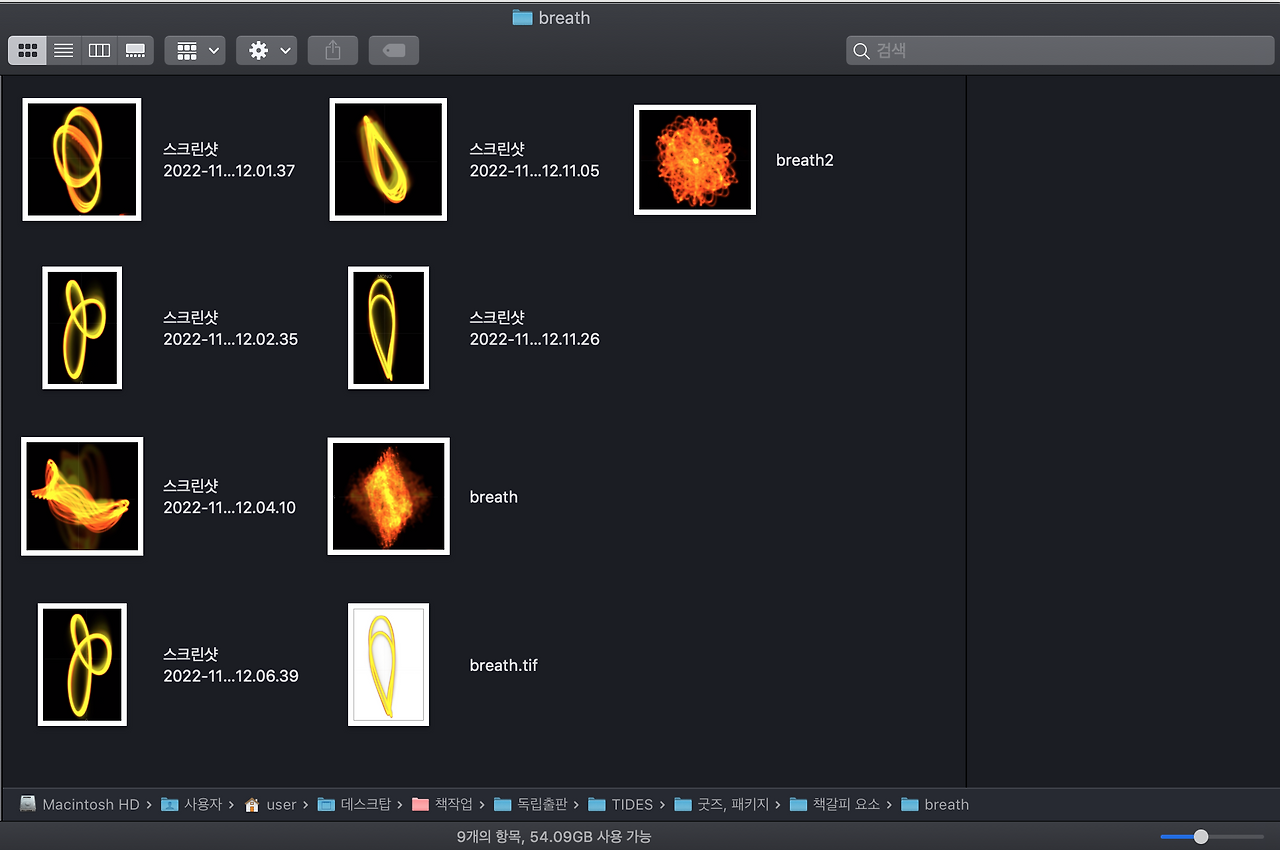
Task: Select the breath image thumbnail
Action: point(389,496)
